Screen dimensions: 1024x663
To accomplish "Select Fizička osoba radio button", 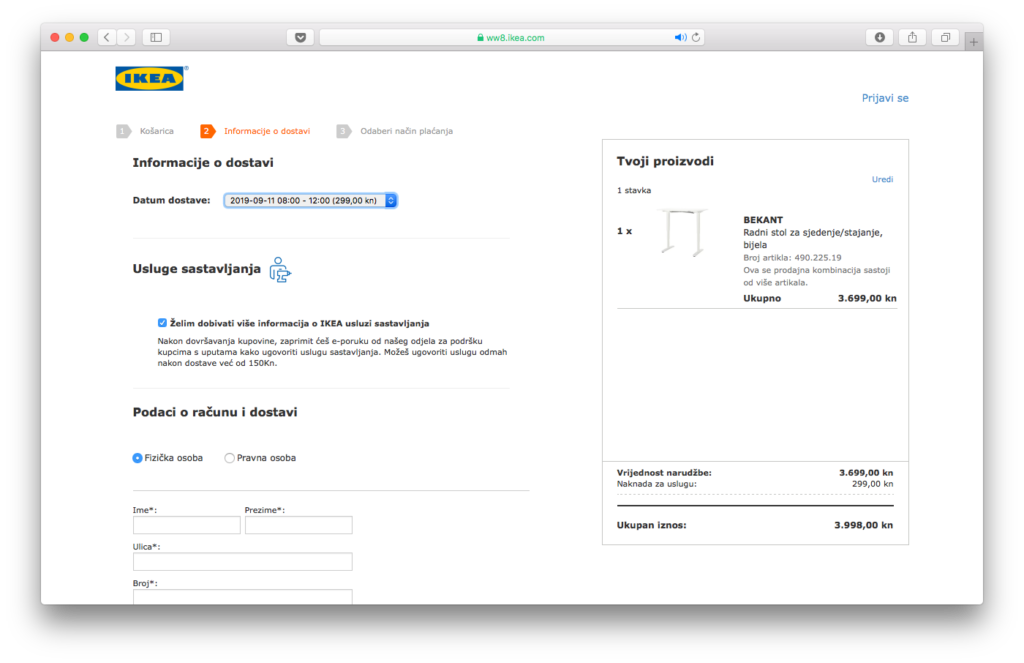I will pos(138,458).
